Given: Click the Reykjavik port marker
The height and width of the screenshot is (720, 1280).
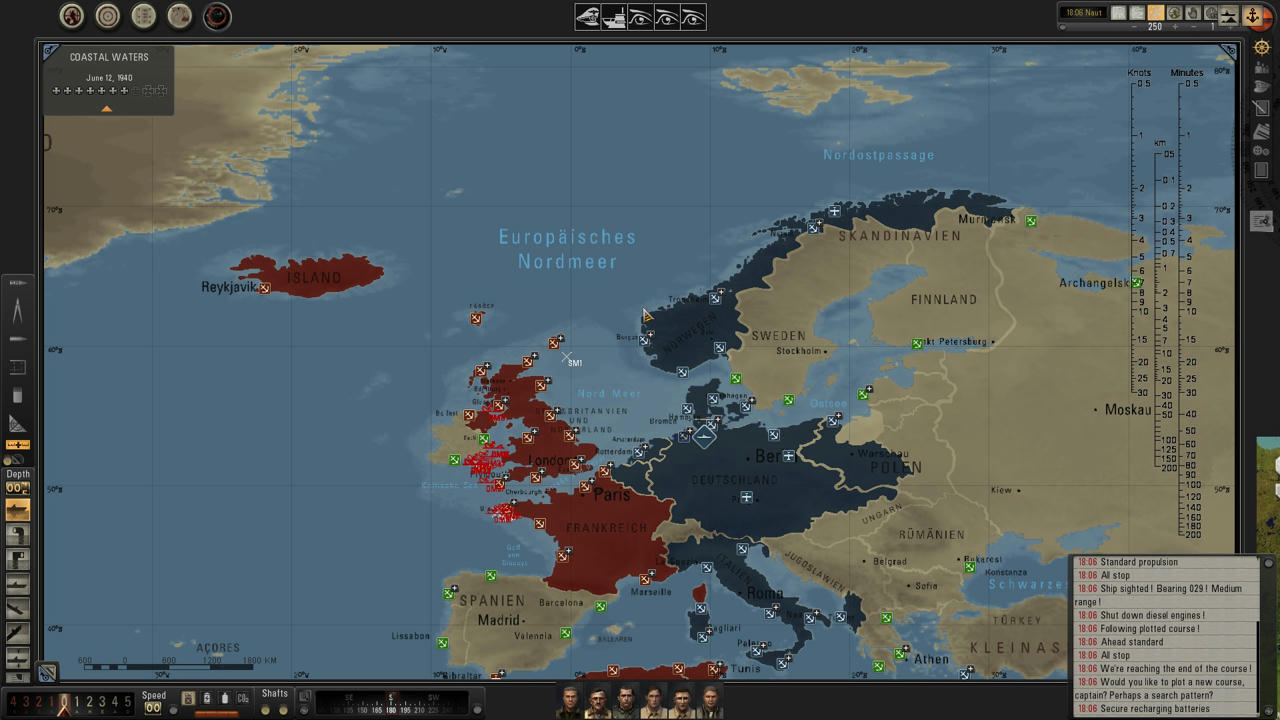Looking at the screenshot, I should pyautogui.click(x=264, y=288).
